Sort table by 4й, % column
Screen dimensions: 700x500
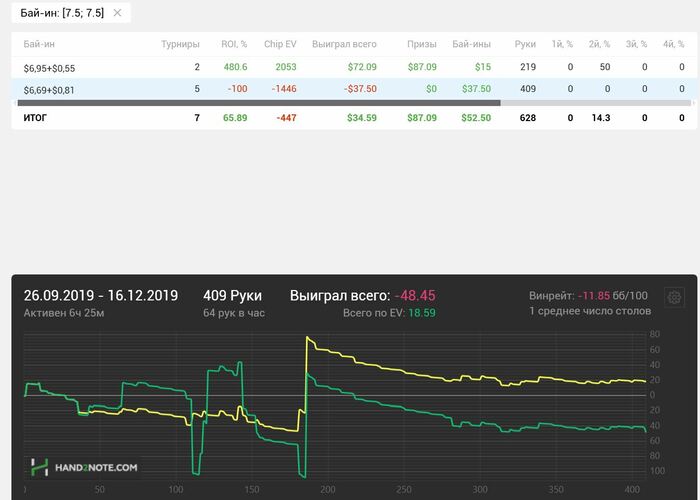click(673, 44)
